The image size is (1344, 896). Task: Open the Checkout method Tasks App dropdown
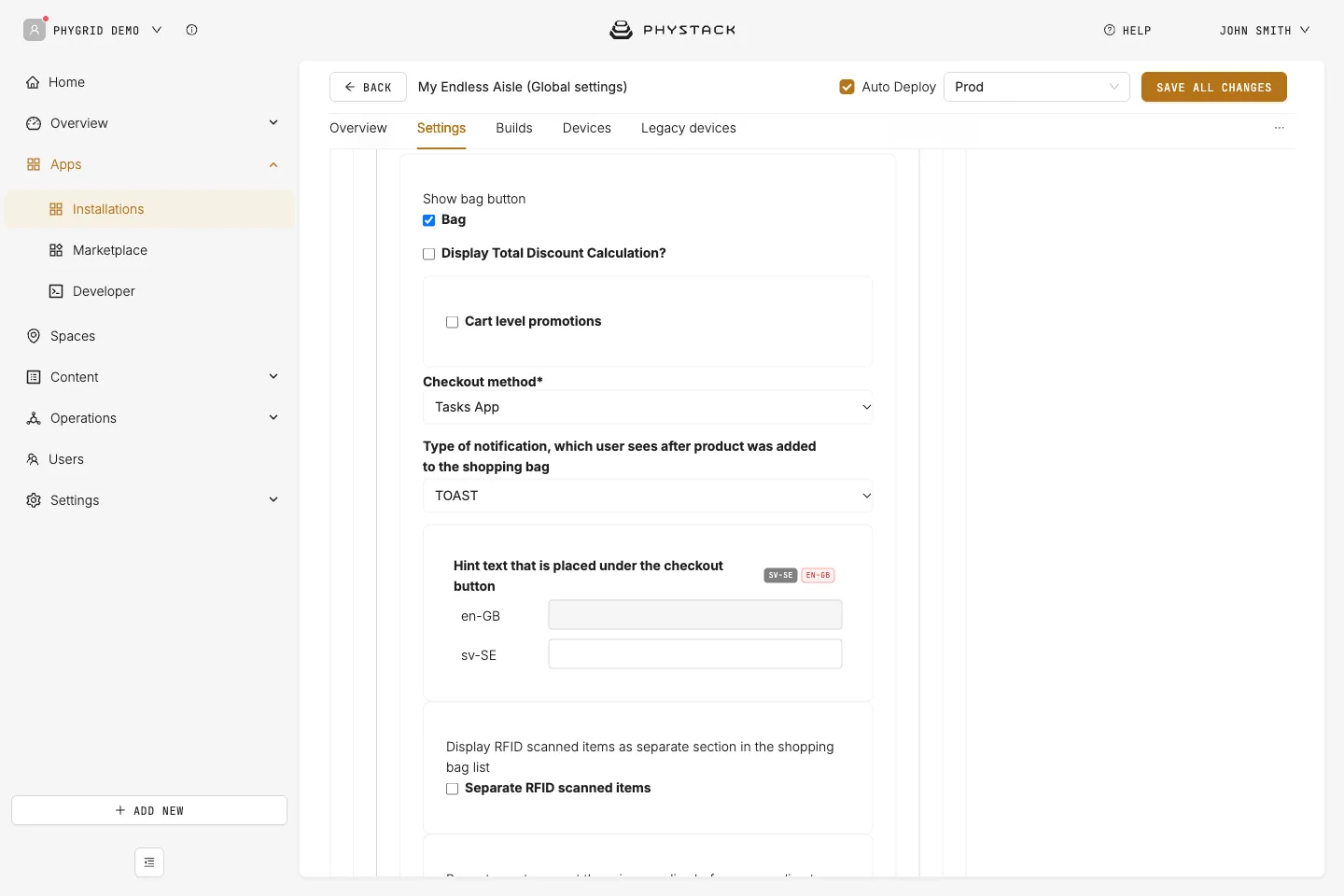648,407
